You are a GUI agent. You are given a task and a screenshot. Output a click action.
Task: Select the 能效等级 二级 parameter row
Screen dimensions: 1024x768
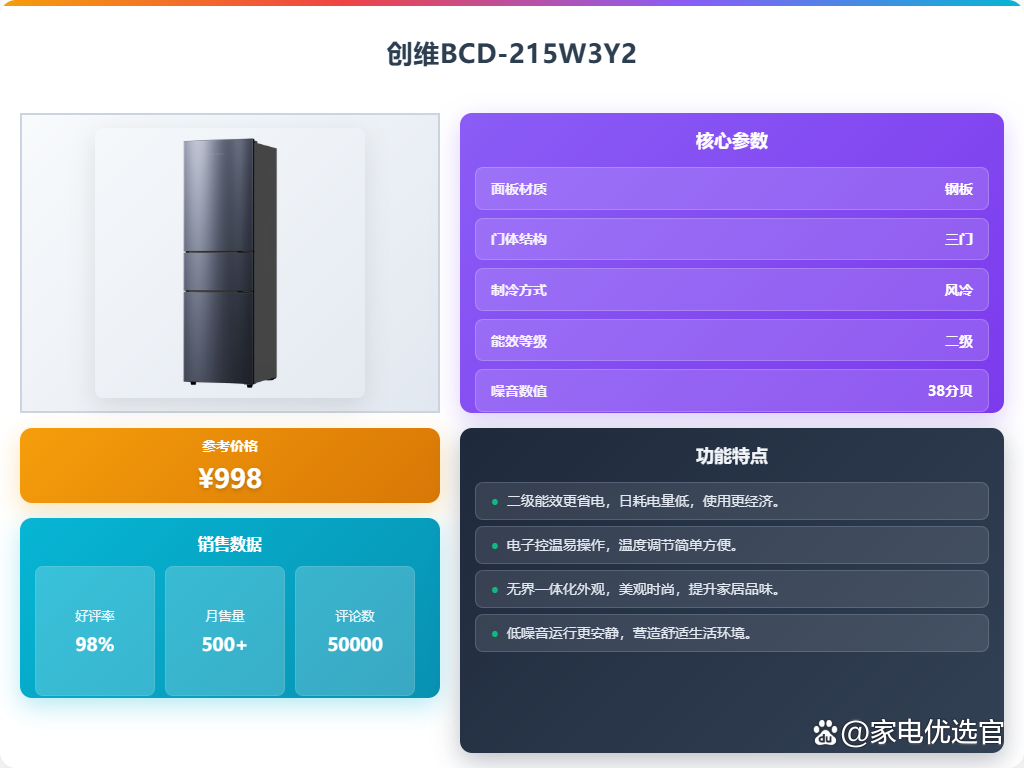731,340
